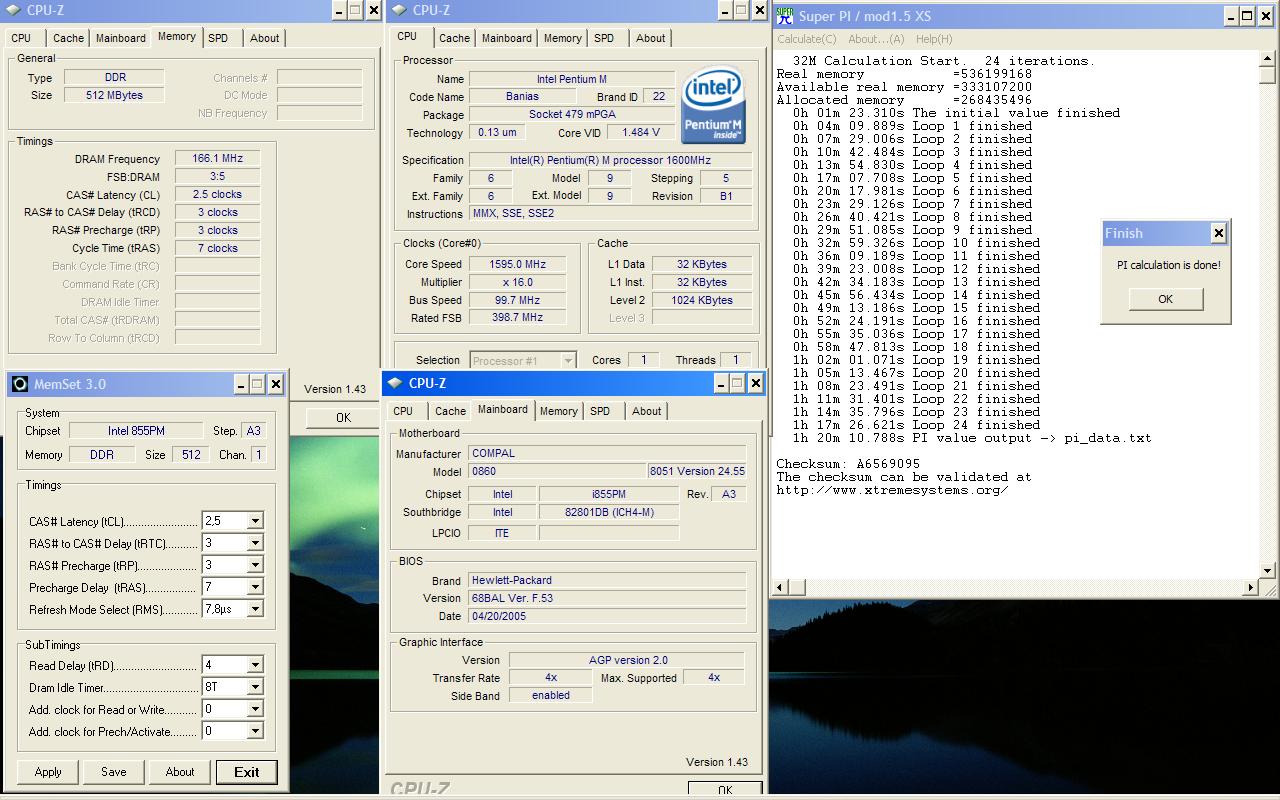
Task: Click the FSB:DRAM ratio value 3:5
Action: click(218, 176)
